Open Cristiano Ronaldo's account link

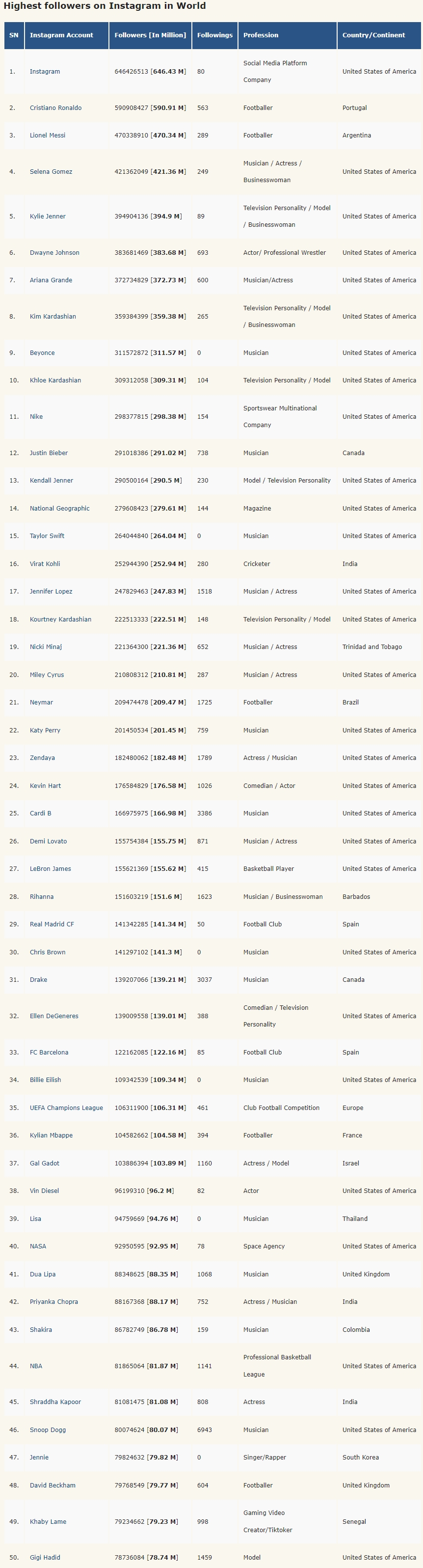pyautogui.click(x=55, y=108)
